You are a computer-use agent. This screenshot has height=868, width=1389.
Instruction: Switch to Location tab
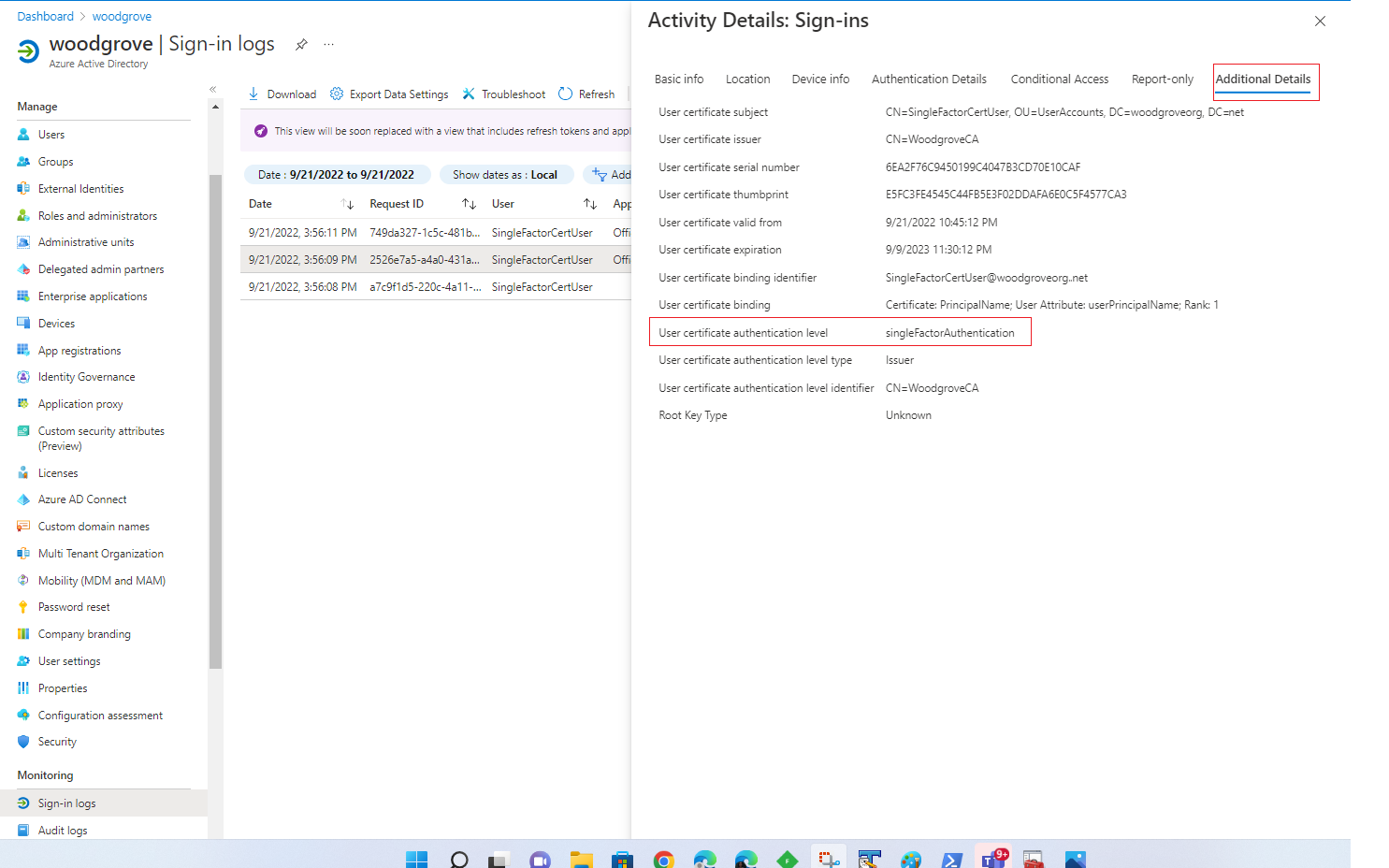pyautogui.click(x=747, y=80)
